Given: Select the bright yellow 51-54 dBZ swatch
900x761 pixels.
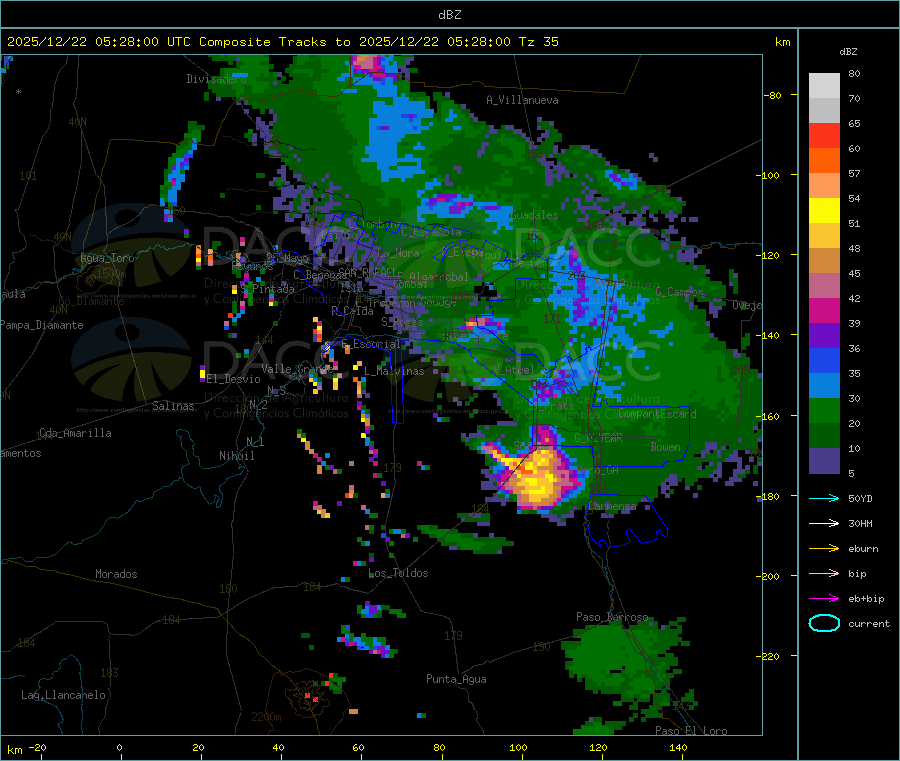Looking at the screenshot, I should click(x=824, y=211).
